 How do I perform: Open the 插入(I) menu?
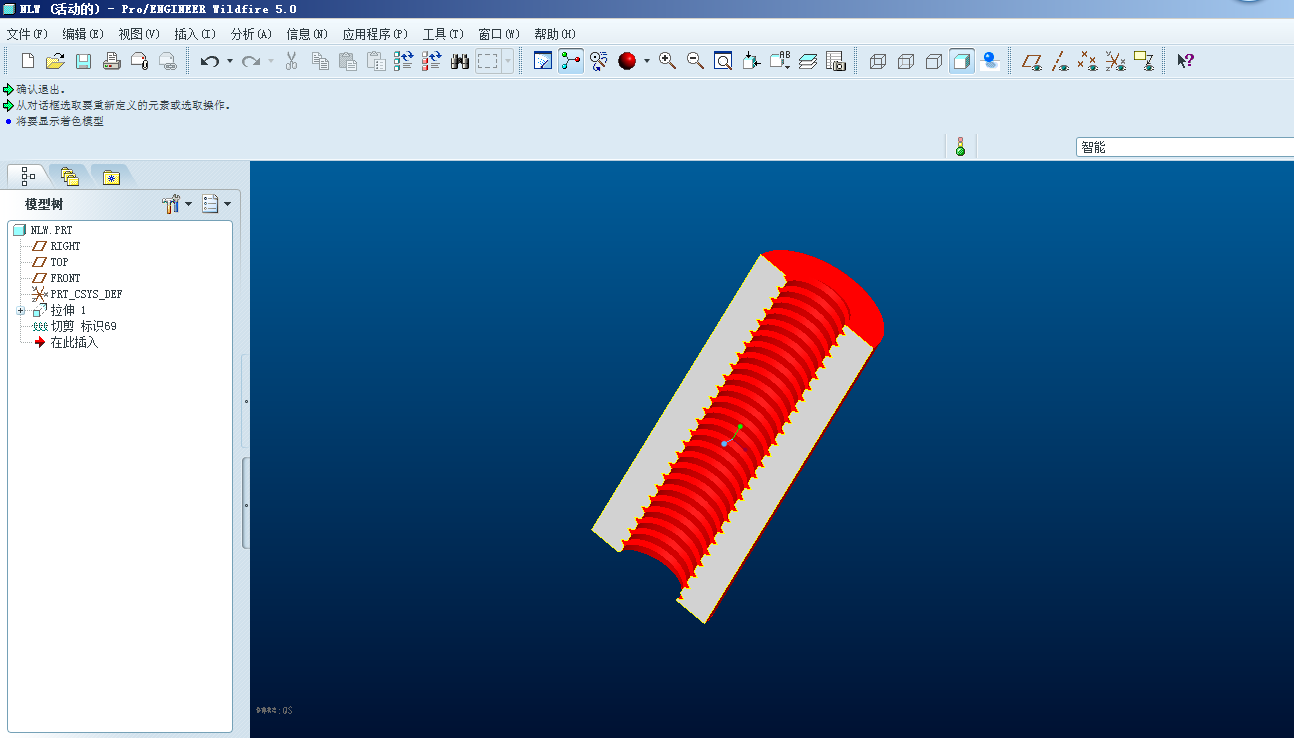194,34
